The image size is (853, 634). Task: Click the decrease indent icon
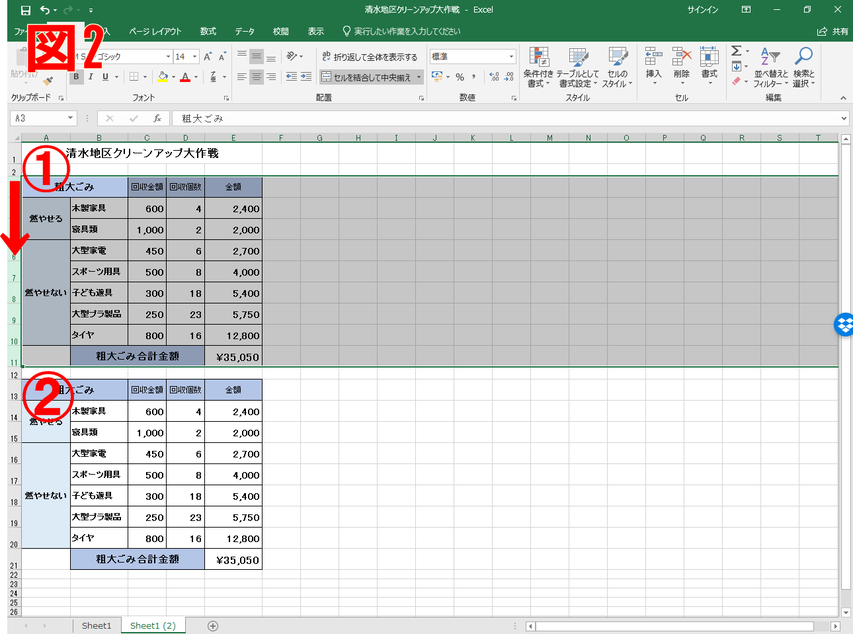(x=292, y=77)
